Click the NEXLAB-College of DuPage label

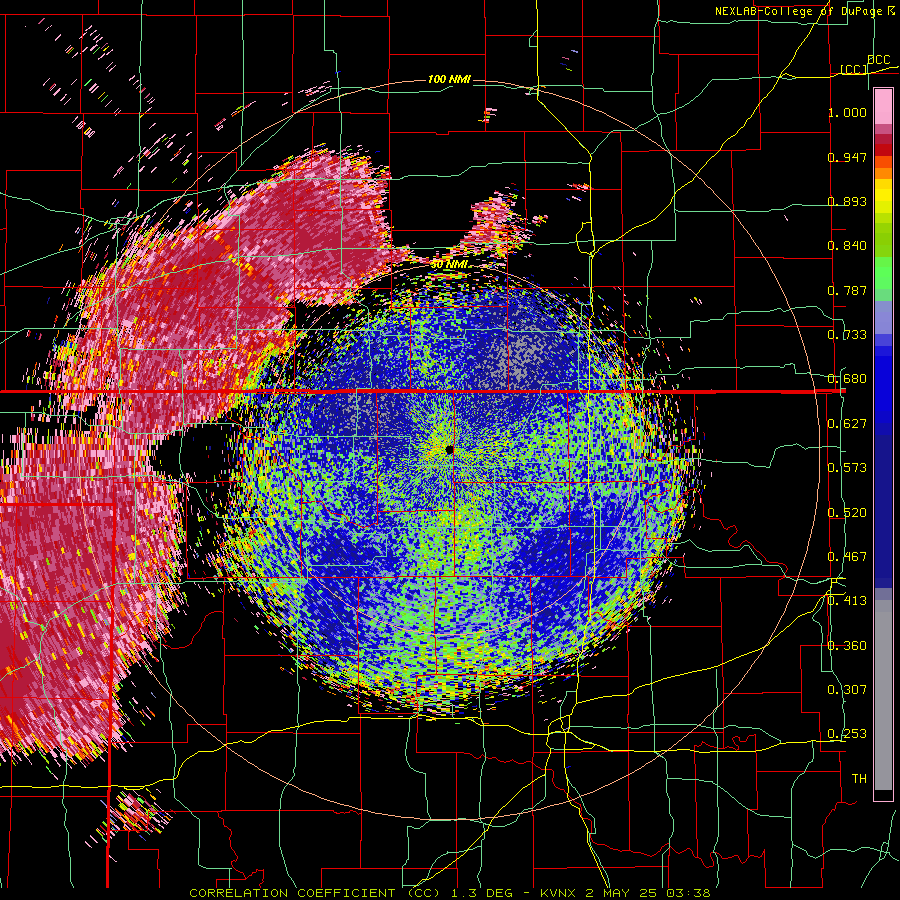pos(801,11)
